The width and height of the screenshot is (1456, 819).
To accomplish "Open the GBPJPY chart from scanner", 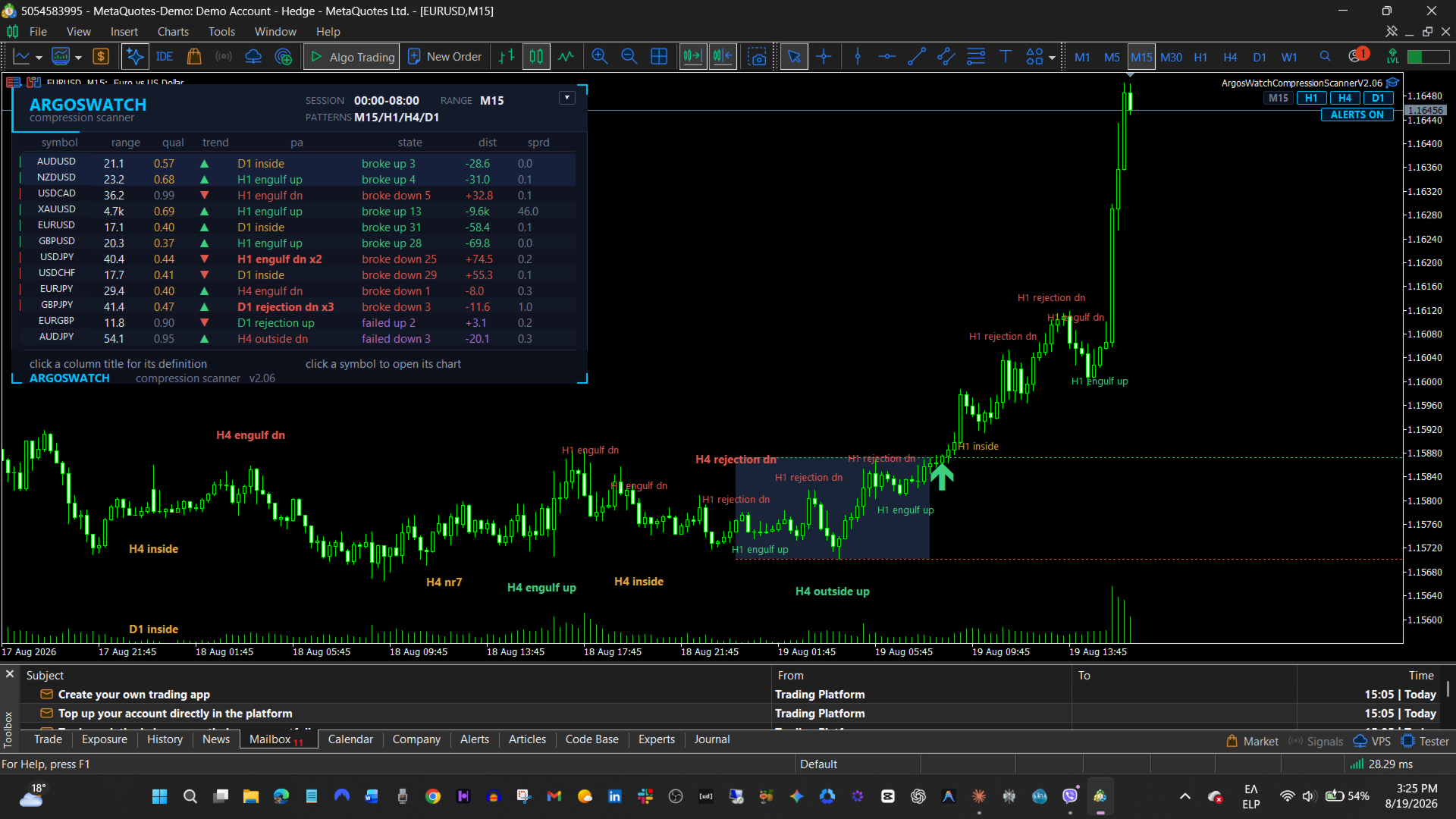I will point(57,305).
